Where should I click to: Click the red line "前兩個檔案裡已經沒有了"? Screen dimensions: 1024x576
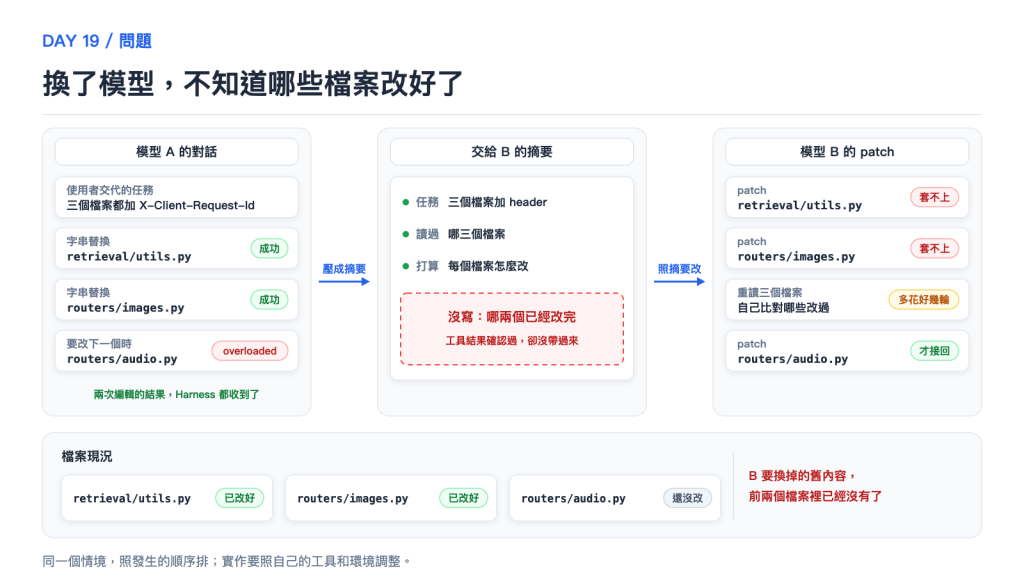click(x=815, y=496)
